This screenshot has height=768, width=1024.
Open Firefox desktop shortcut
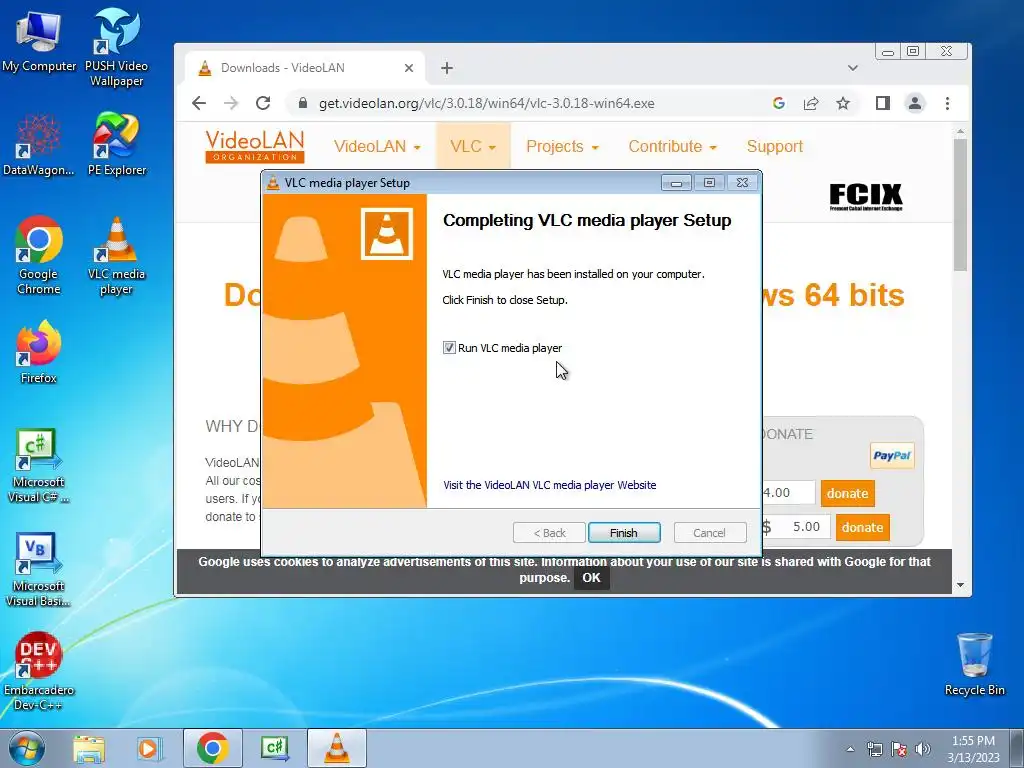coord(39,352)
